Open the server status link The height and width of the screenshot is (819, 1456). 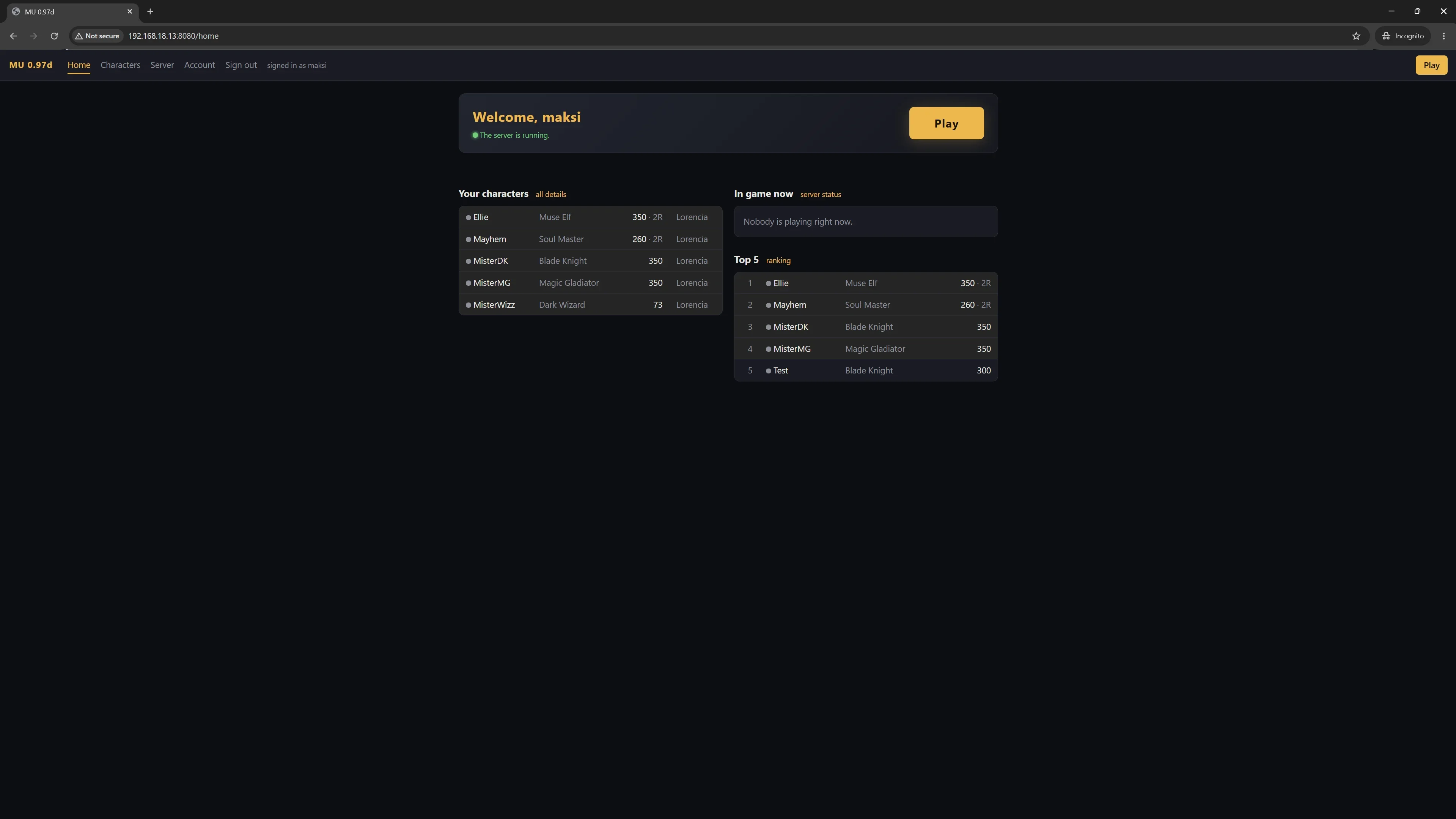(820, 194)
